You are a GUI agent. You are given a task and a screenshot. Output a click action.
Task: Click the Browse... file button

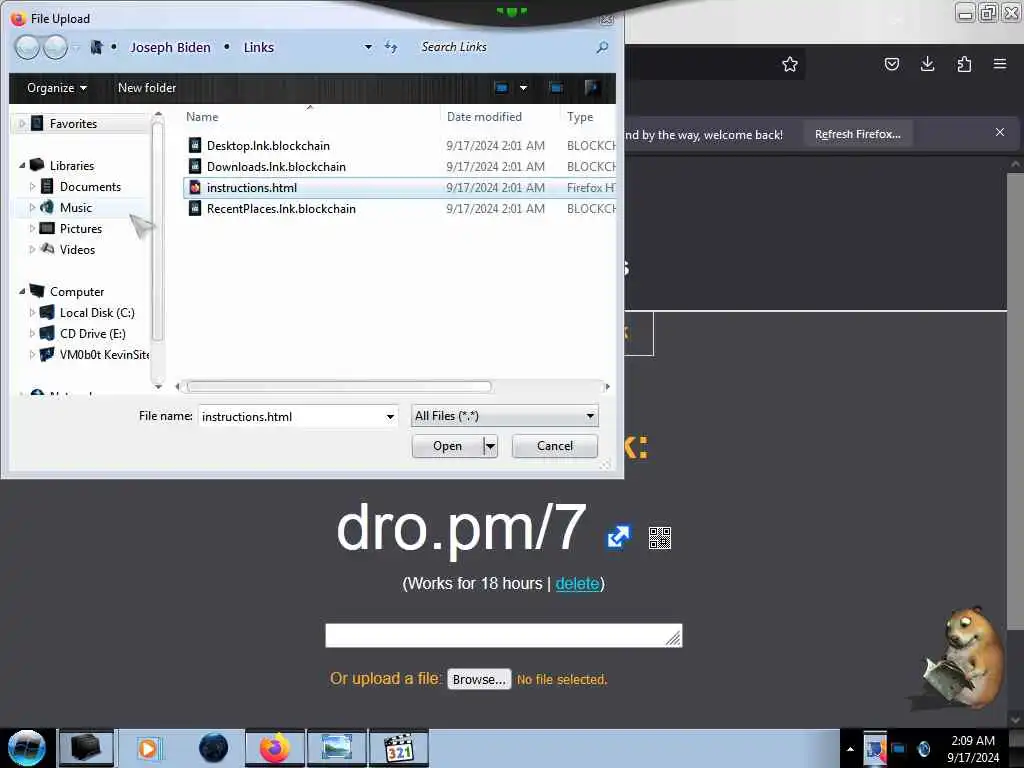[x=479, y=679]
